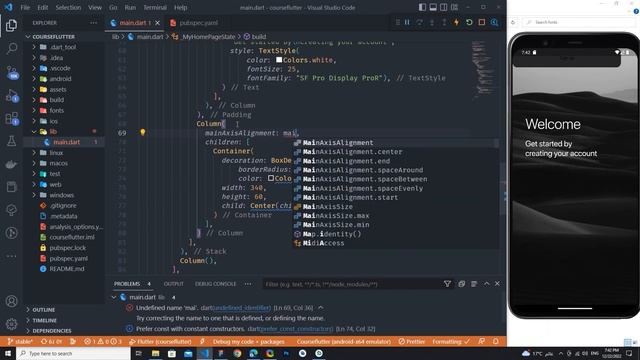640x360 pixels.
Task: Open the Run menu
Action: tap(130, 7)
